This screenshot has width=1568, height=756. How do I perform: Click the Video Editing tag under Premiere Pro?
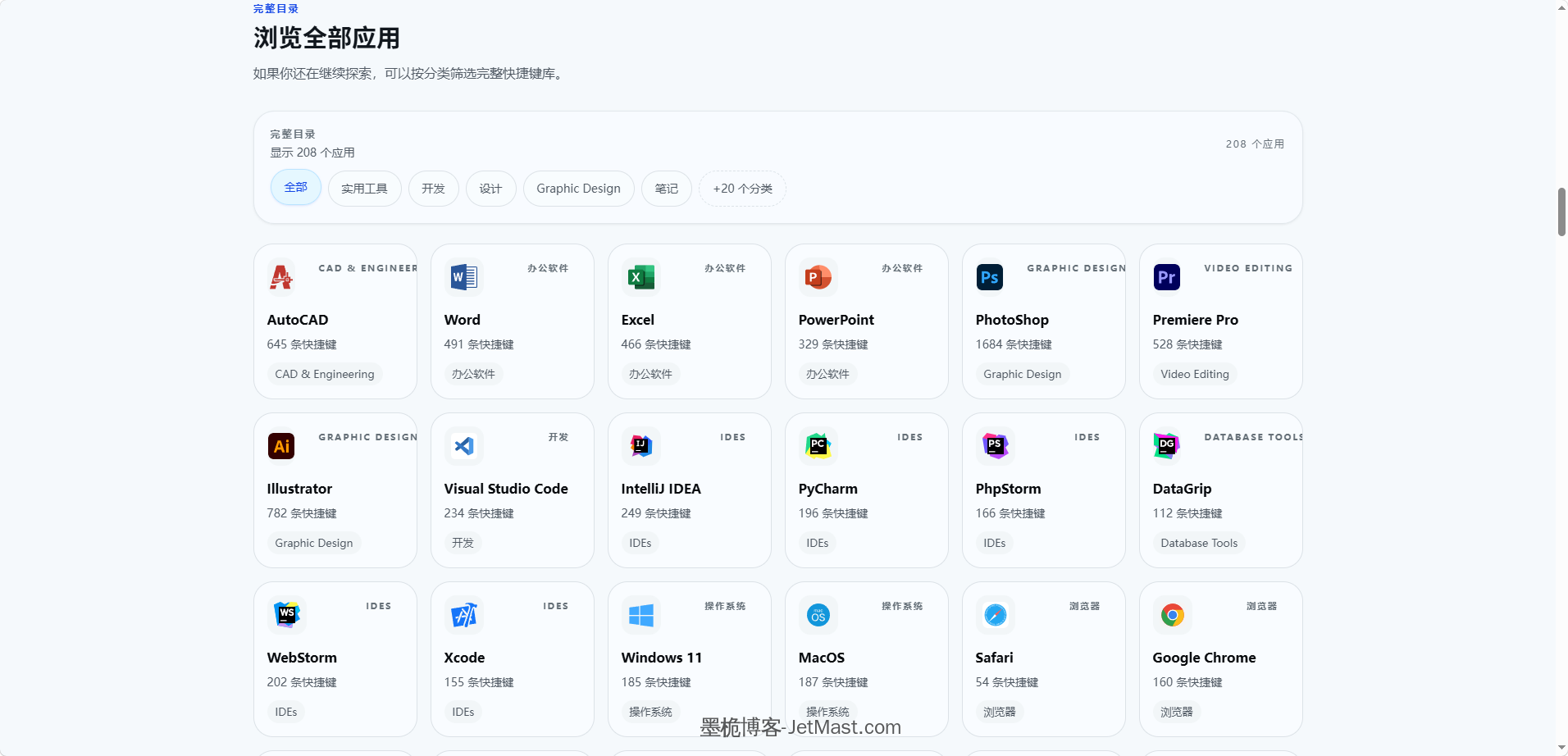pos(1195,374)
